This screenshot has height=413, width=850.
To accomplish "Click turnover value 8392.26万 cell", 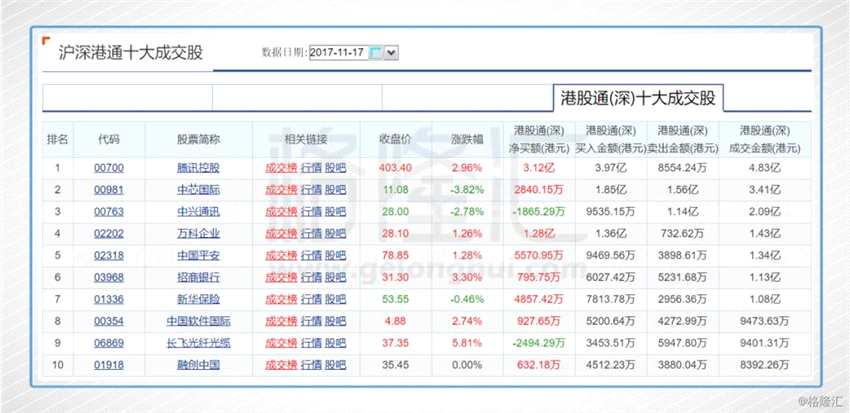I will tap(765, 365).
